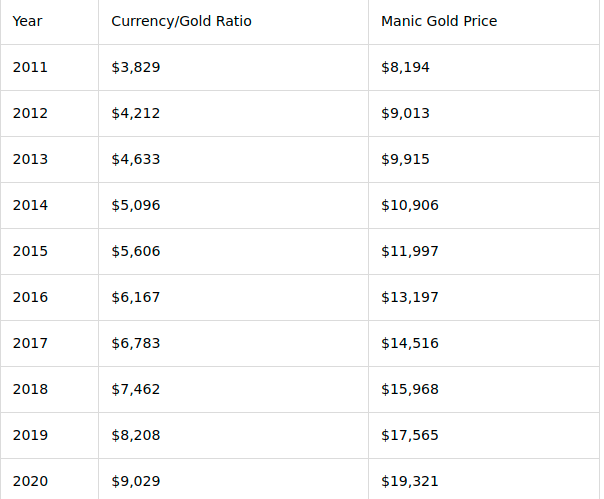Click the $5,606 ratio cell
Screen dimensions: 604x499
click(x=233, y=252)
